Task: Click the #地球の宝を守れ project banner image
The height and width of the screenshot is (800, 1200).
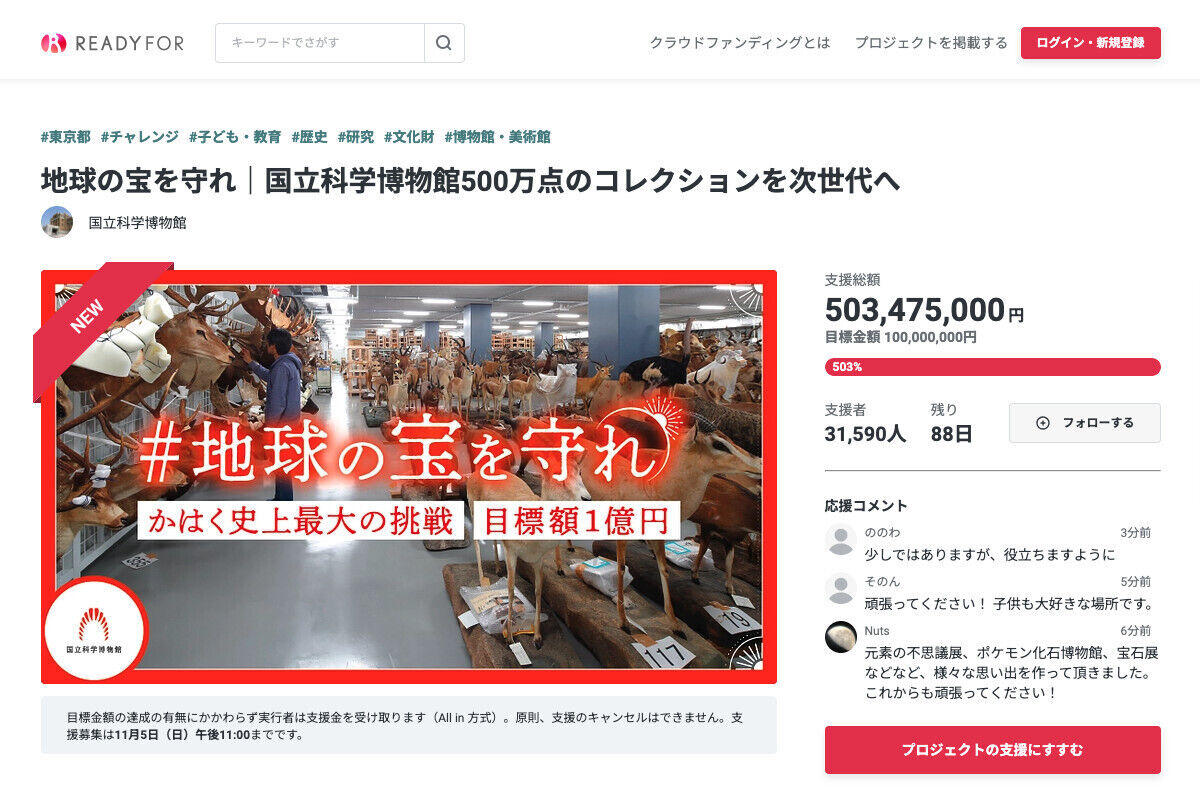Action: tap(409, 477)
